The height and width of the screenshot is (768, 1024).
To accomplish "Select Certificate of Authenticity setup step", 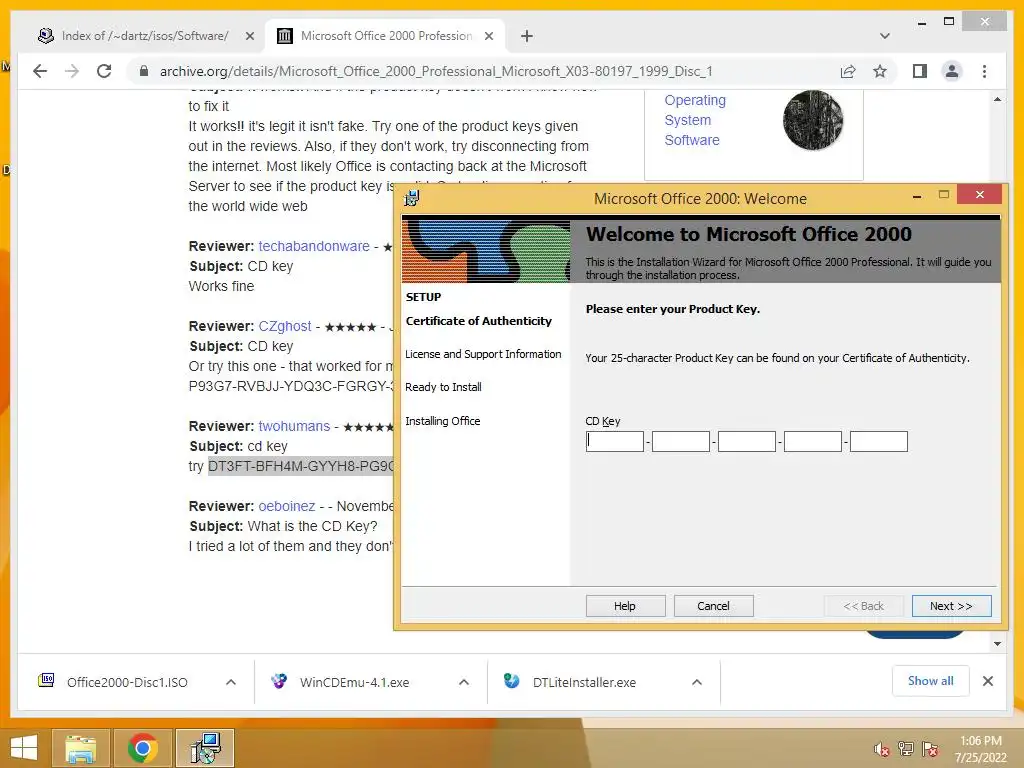I will tap(479, 321).
